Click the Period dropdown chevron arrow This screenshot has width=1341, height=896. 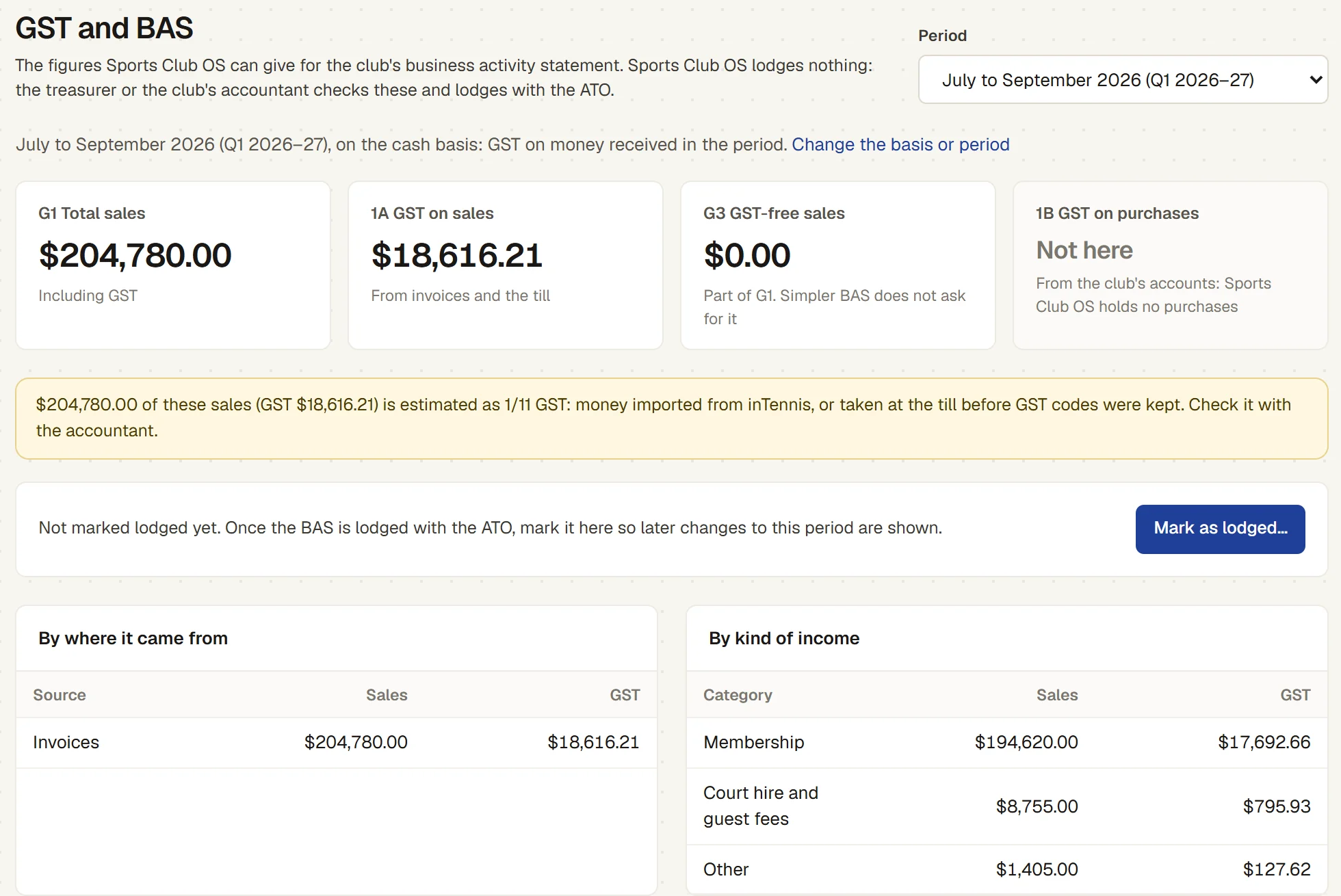pos(1315,79)
